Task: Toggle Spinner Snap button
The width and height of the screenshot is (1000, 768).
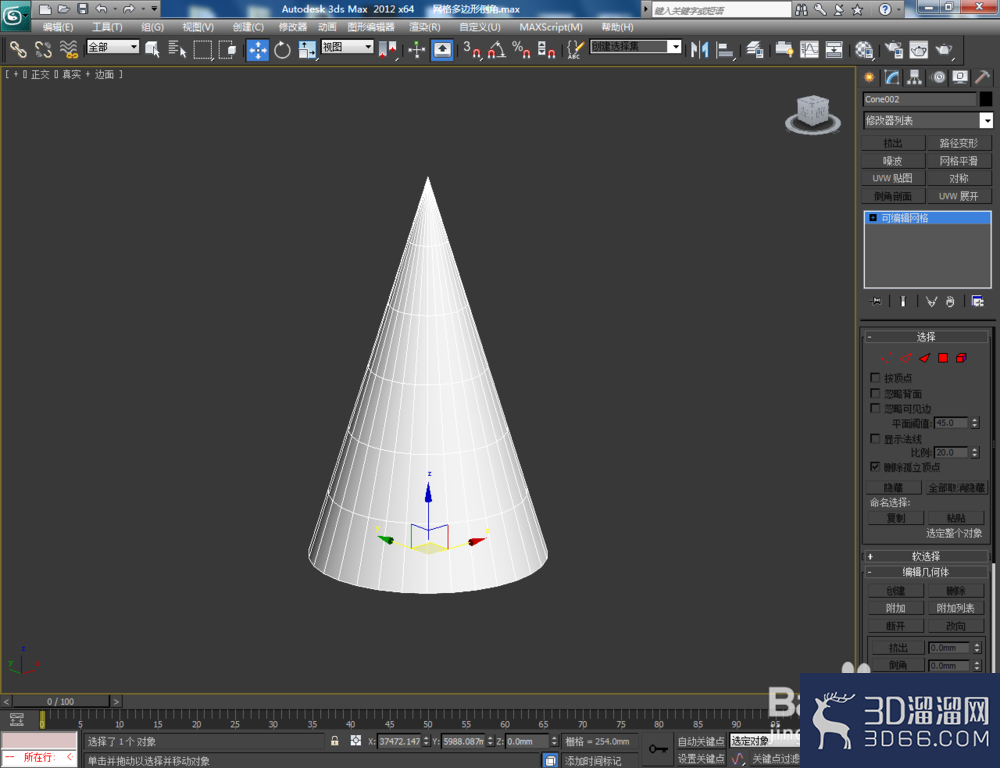Action: (546, 49)
